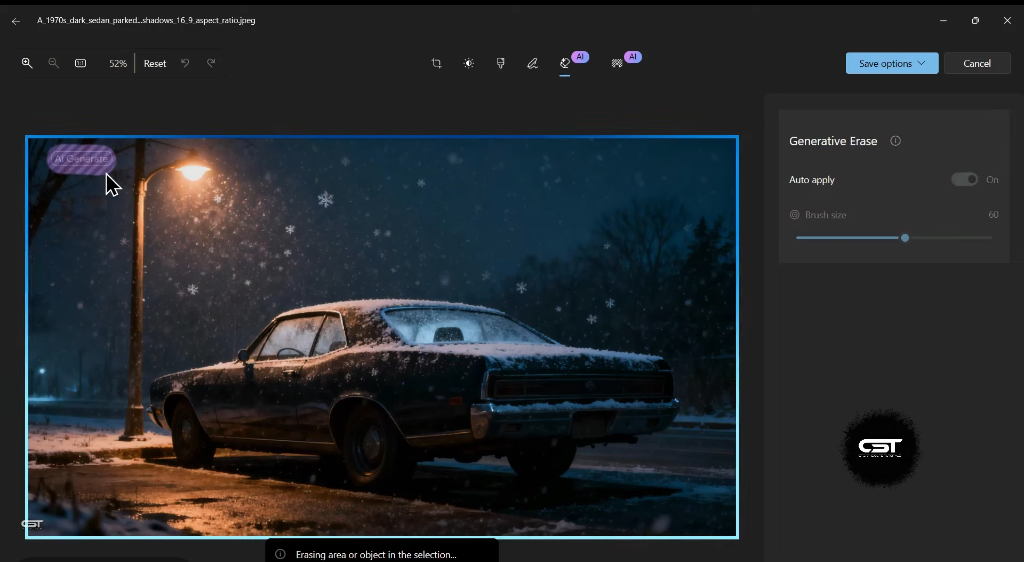The height and width of the screenshot is (562, 1024).
Task: Maximize the Photos window
Action: pyautogui.click(x=975, y=21)
